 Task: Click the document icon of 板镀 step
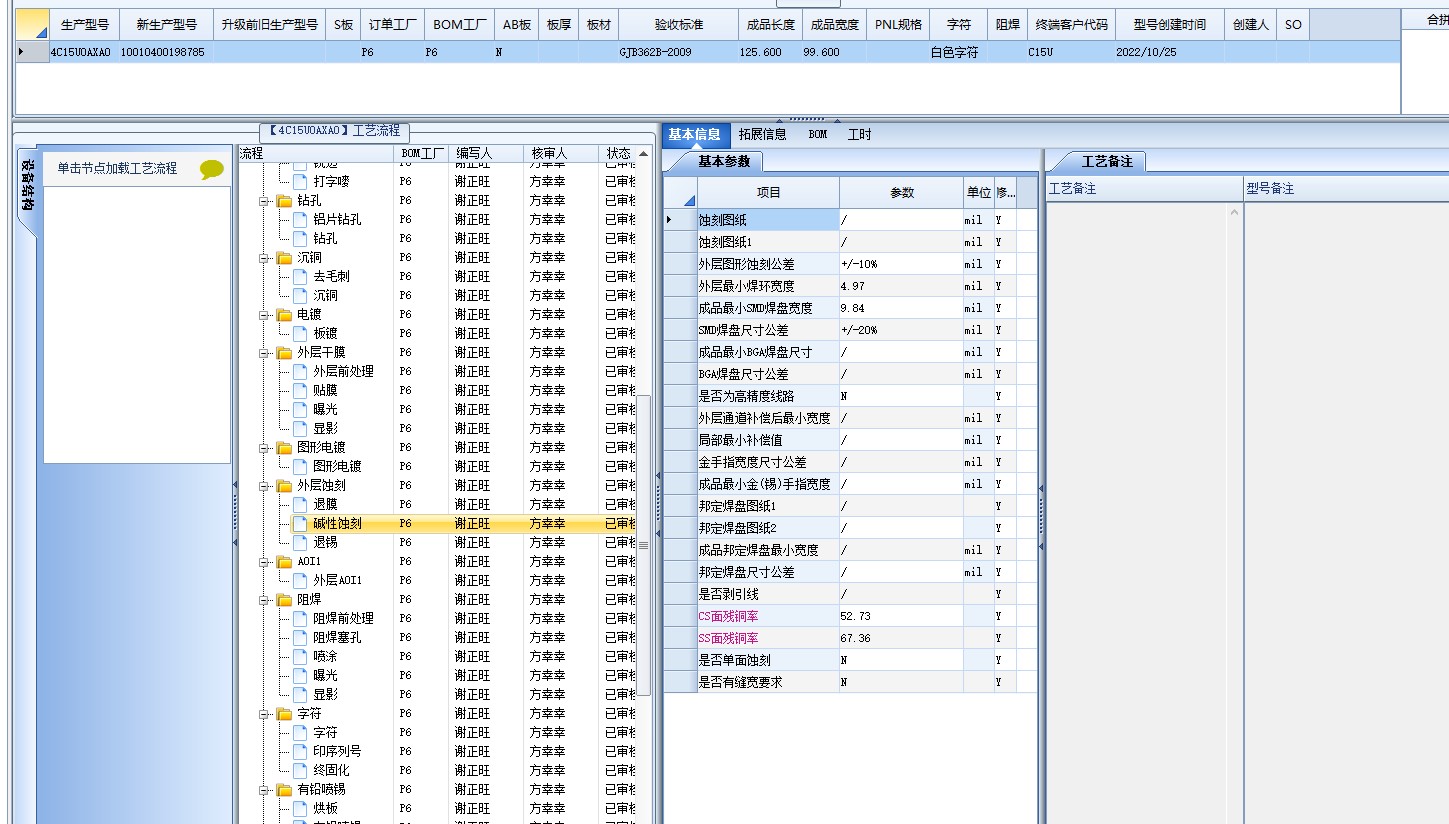pyautogui.click(x=300, y=333)
